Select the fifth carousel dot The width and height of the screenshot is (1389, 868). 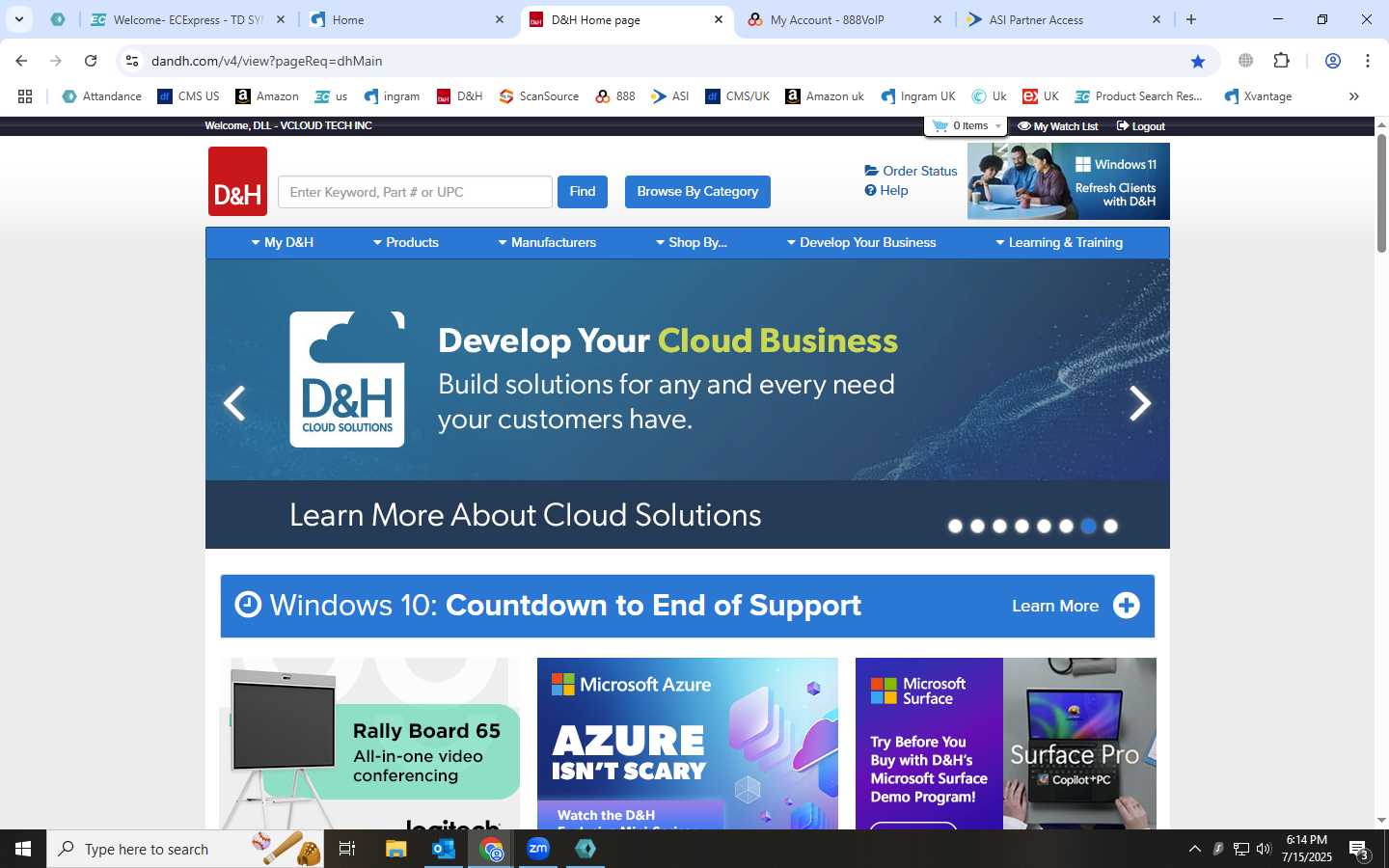(x=1044, y=526)
